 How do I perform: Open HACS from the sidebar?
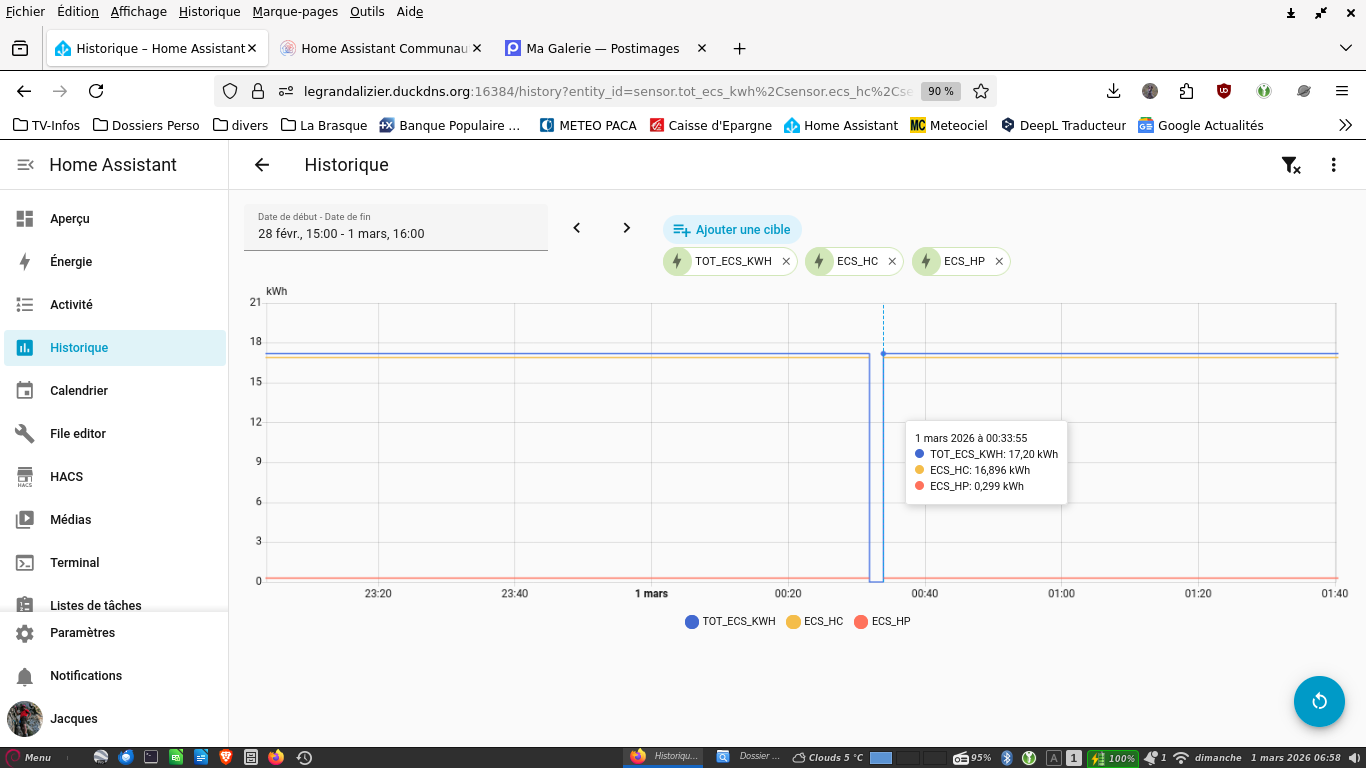pos(66,477)
